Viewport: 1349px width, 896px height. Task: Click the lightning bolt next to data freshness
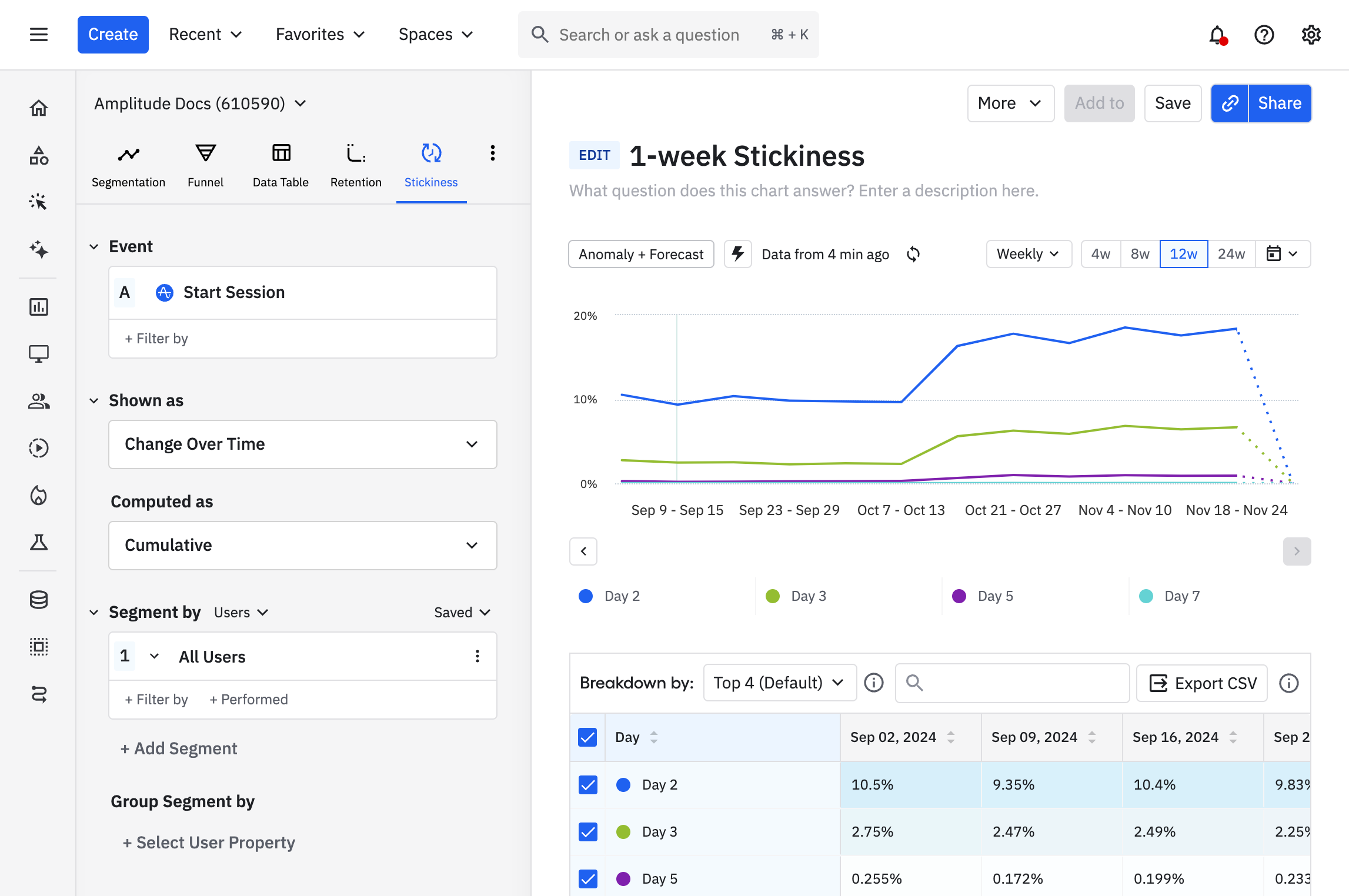[x=737, y=254]
